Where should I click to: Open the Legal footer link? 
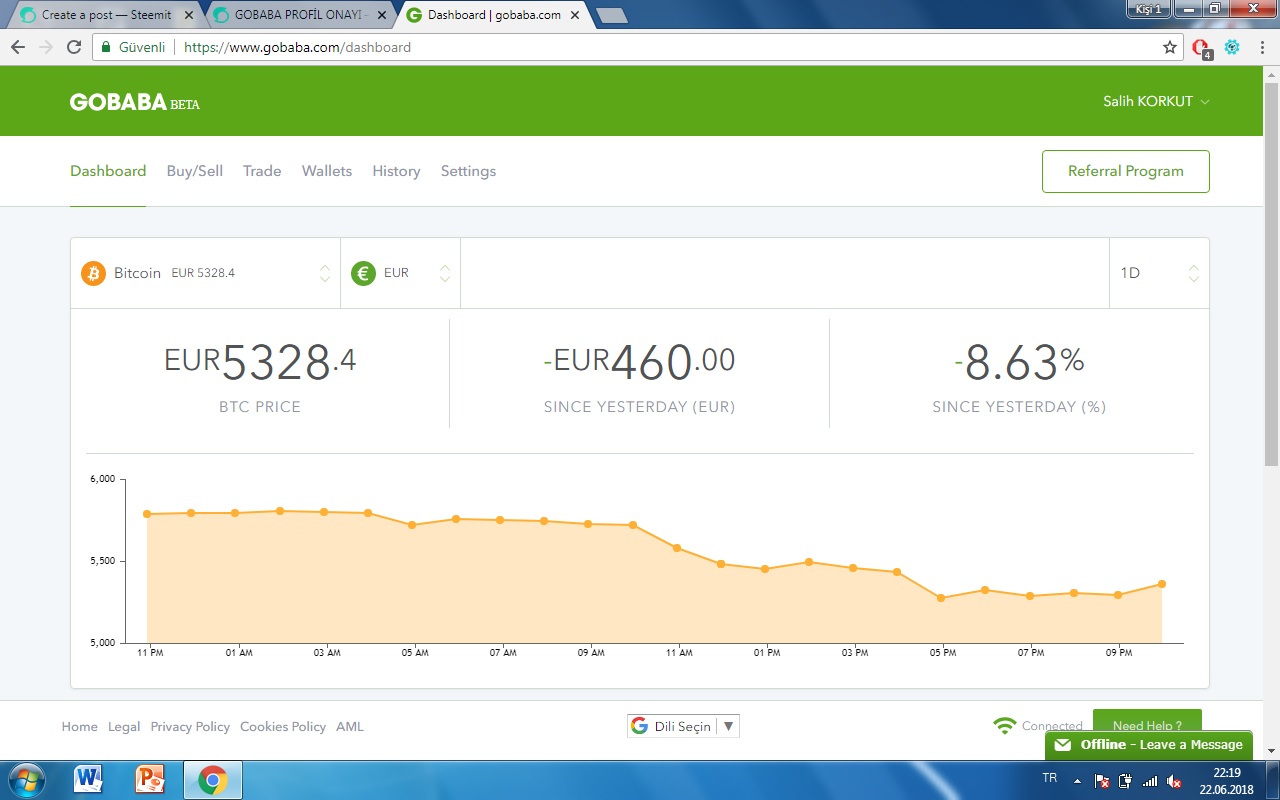(124, 727)
